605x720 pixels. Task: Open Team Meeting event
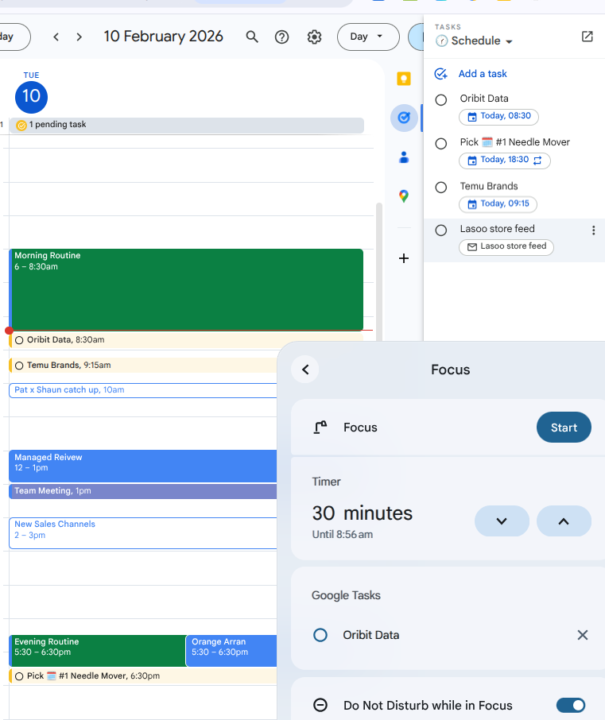coord(143,491)
